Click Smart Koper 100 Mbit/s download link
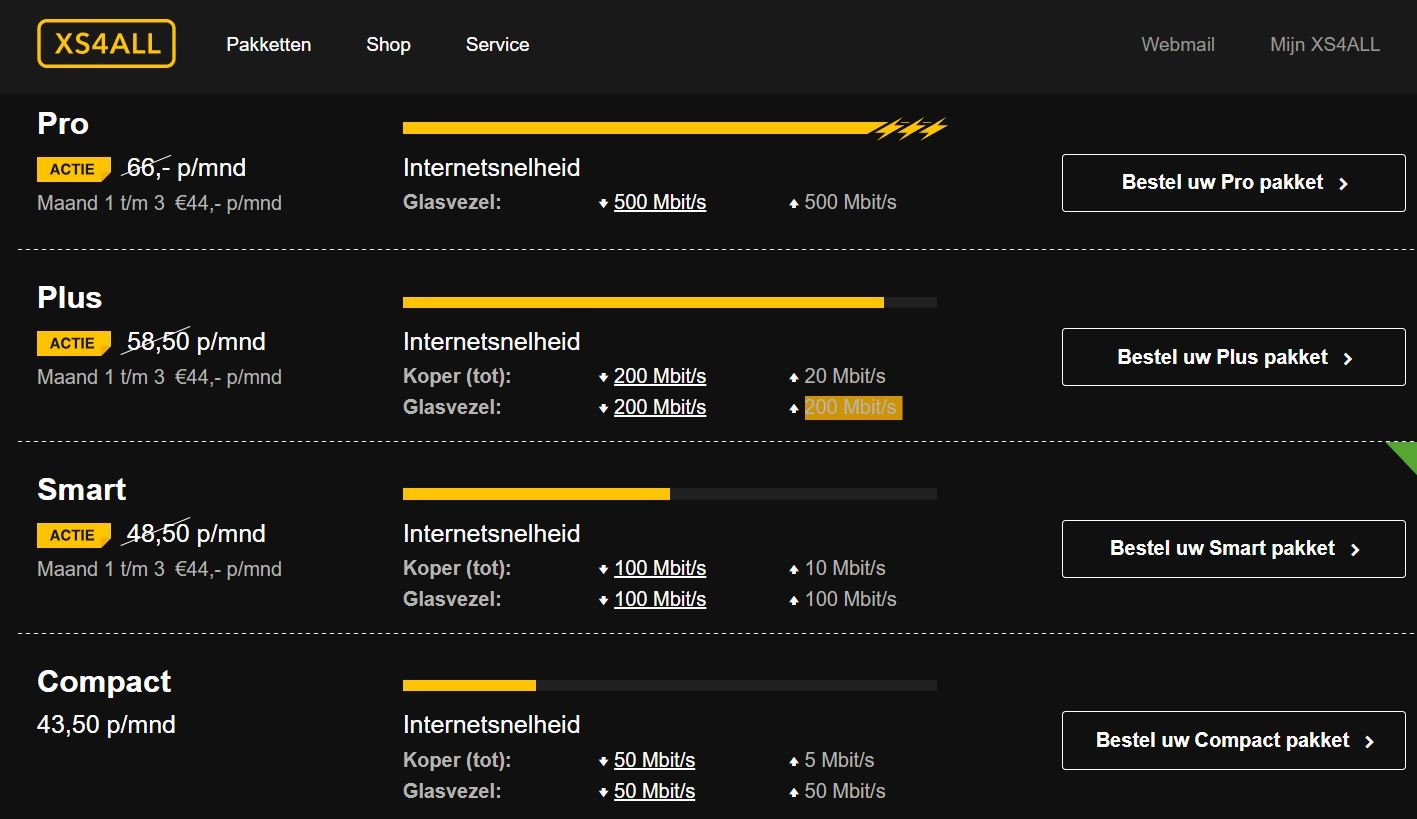This screenshot has height=819, width=1417. point(660,568)
